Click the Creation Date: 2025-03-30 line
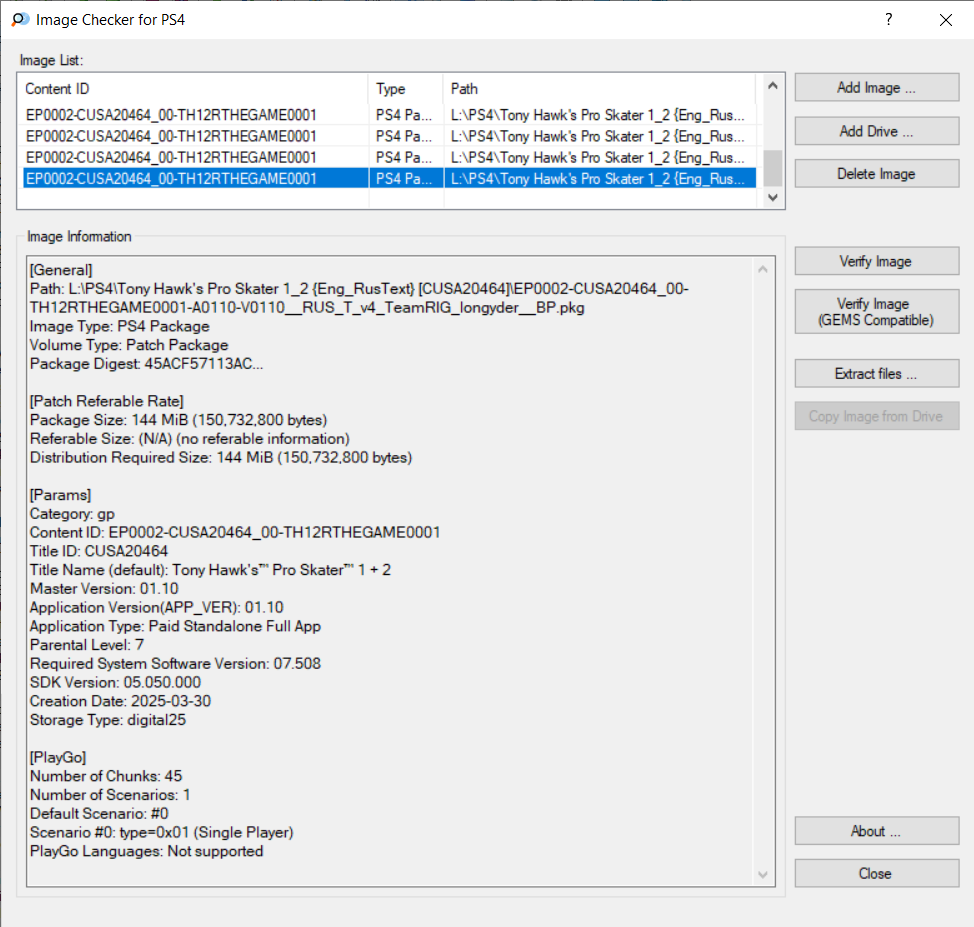This screenshot has width=974, height=927. tap(121, 701)
